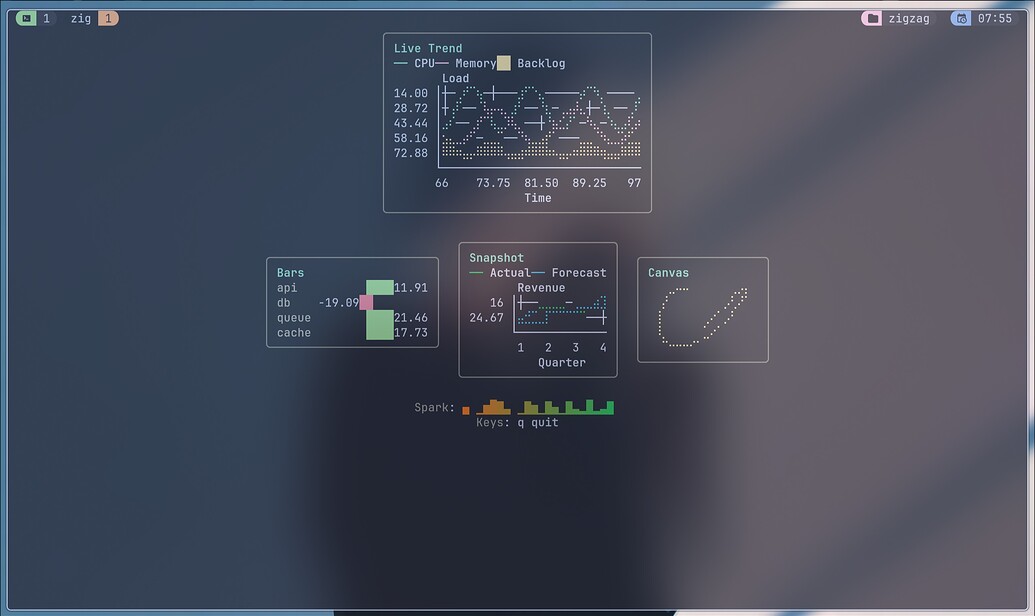Click the "21.46" queue value
Screen dimensions: 1035x616
click(411, 318)
